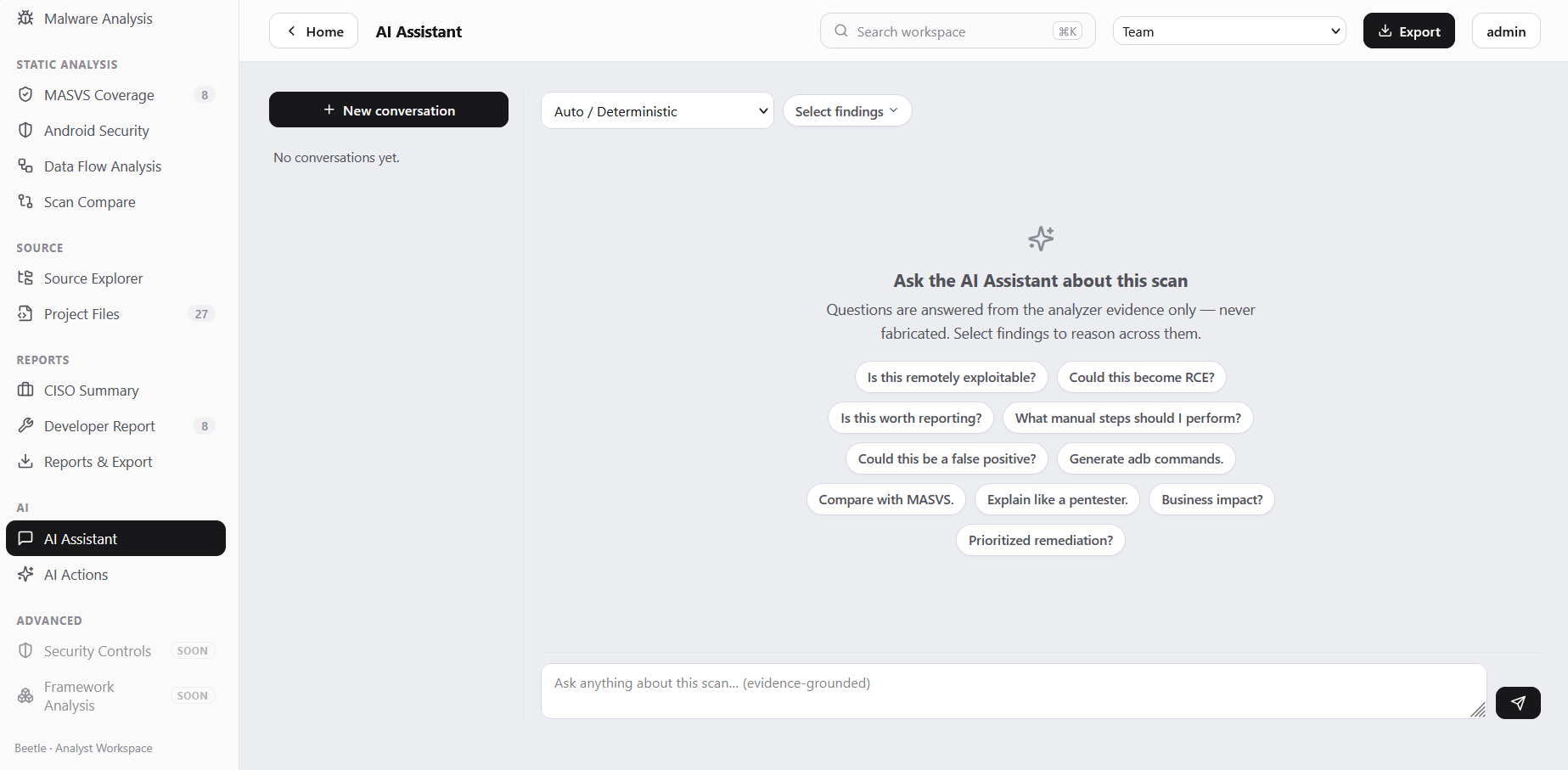Open the Developer Report
1568x770 pixels.
pos(115,425)
